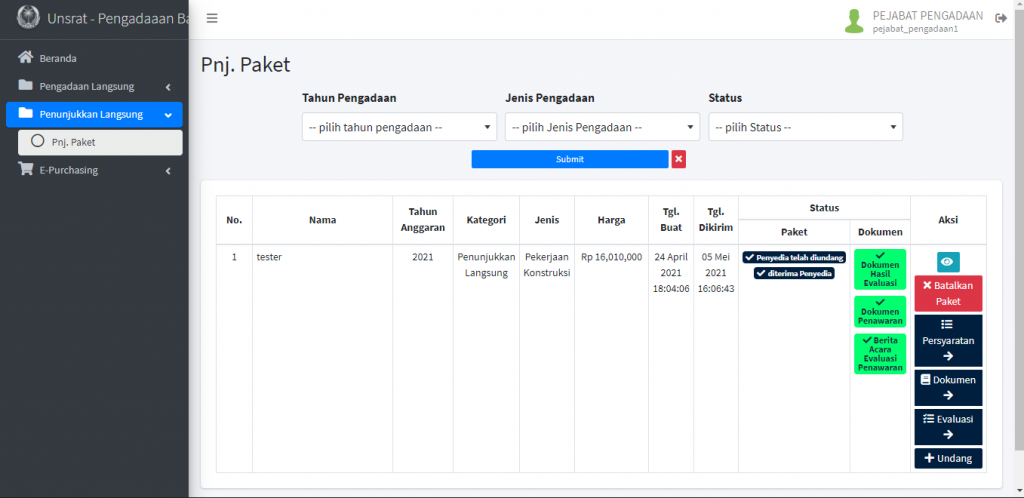Click the hamburger menu toggle icon
Image resolution: width=1024 pixels, height=498 pixels.
point(212,19)
